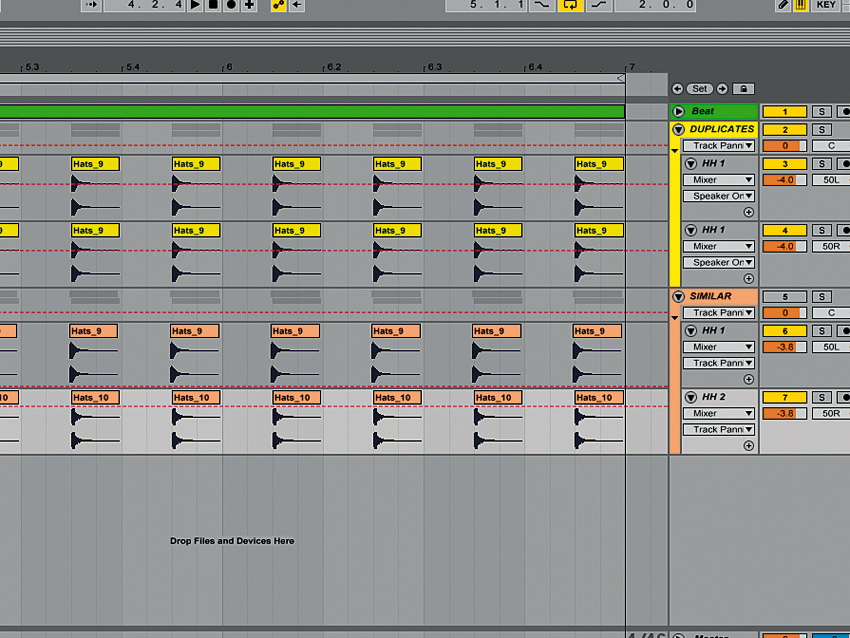Enable Draw Mode pencil icon
This screenshot has width=850, height=638.
point(784,5)
